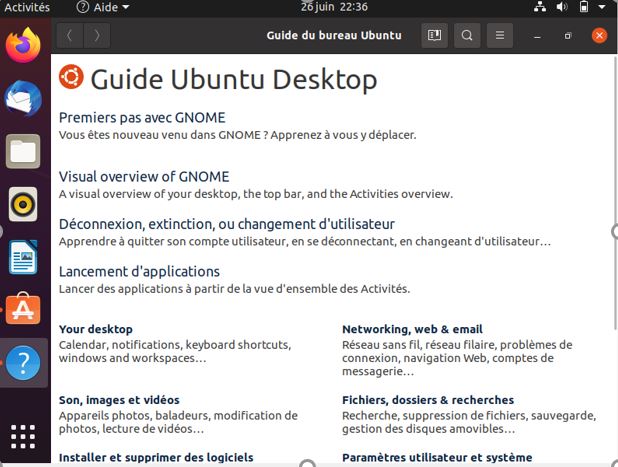Open the Files manager in dock
This screenshot has width=618, height=467.
tap(23, 152)
